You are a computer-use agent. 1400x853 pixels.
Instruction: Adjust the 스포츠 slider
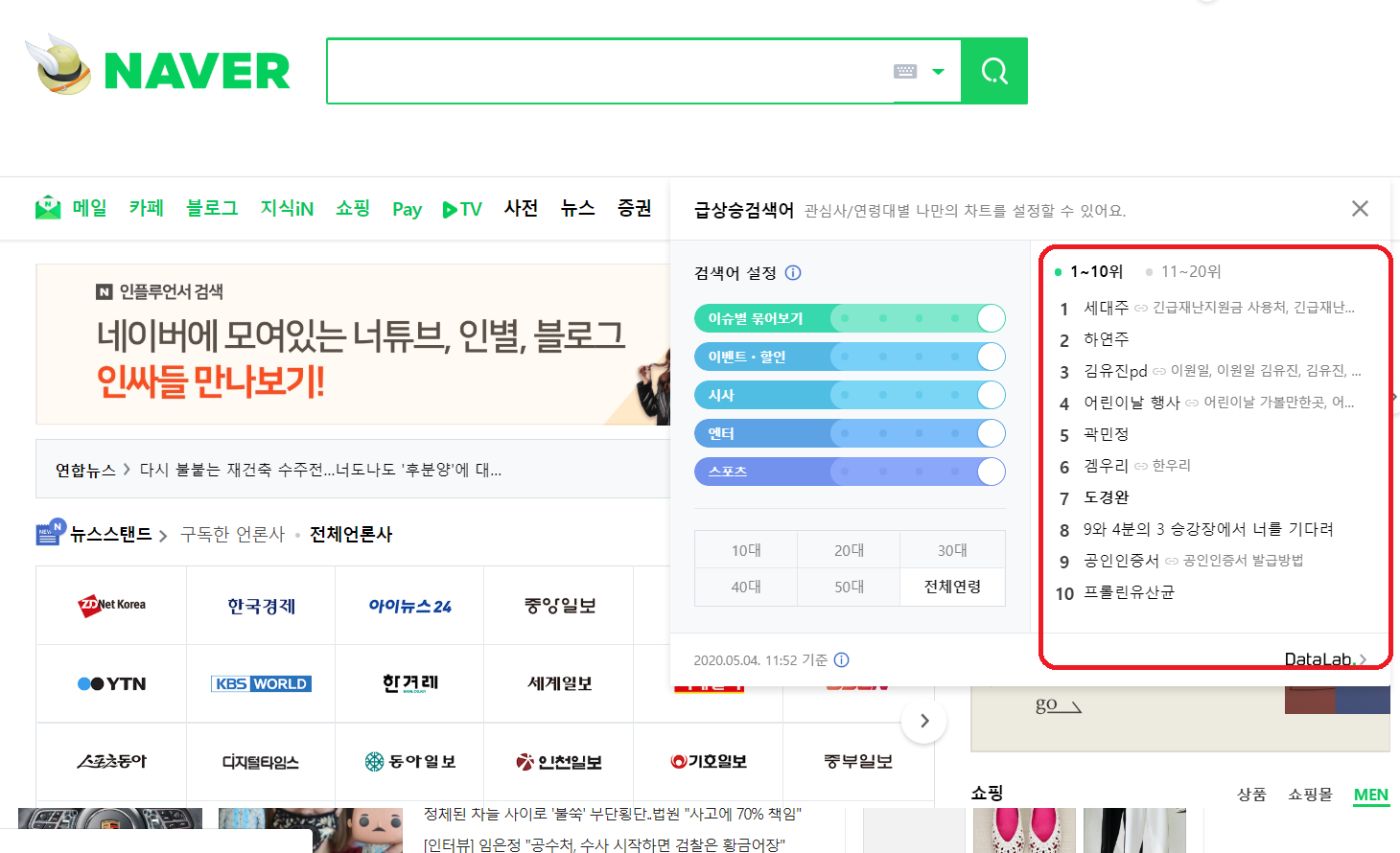[850, 472]
